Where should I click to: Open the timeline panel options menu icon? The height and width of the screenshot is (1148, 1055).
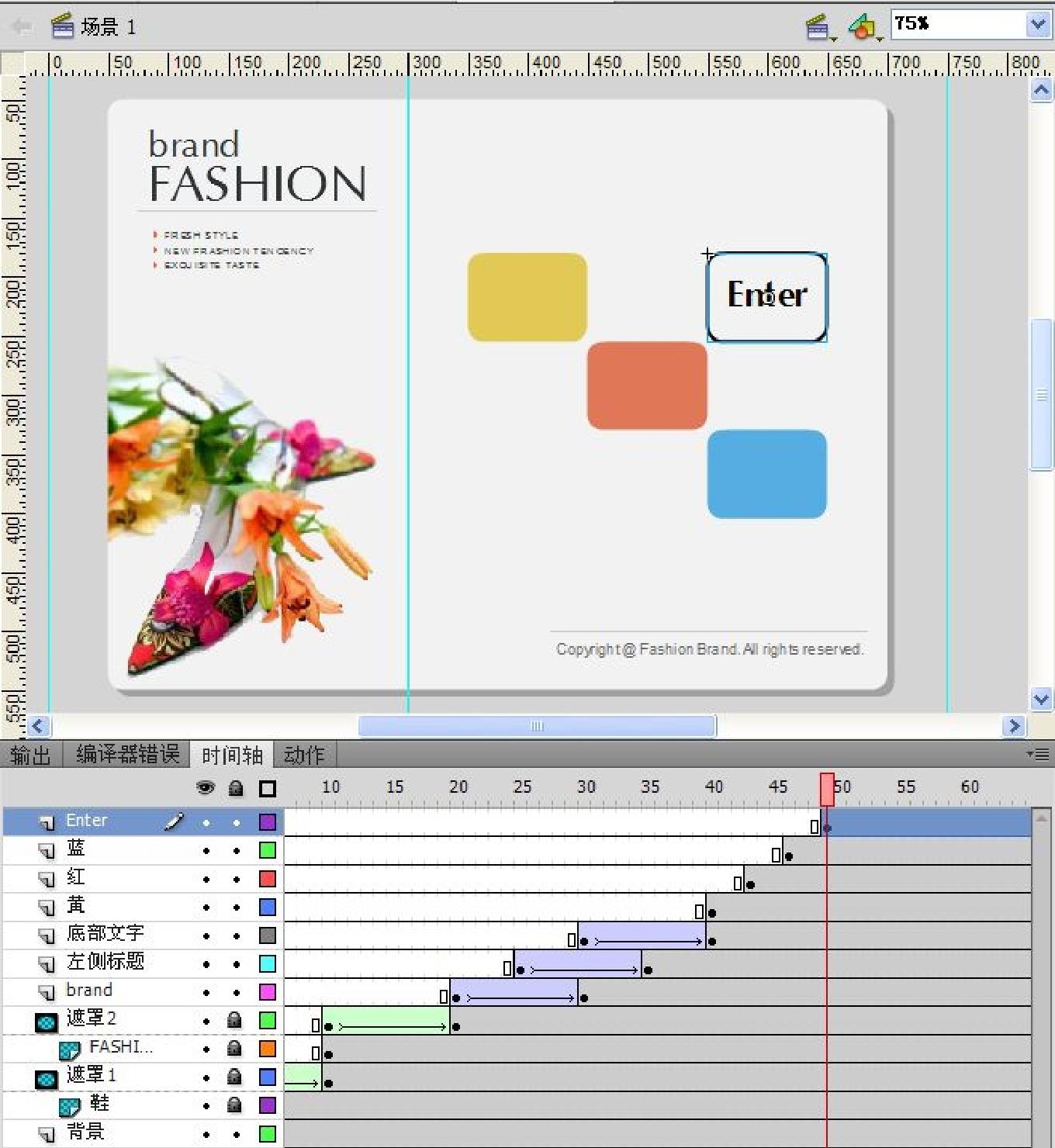click(1038, 754)
